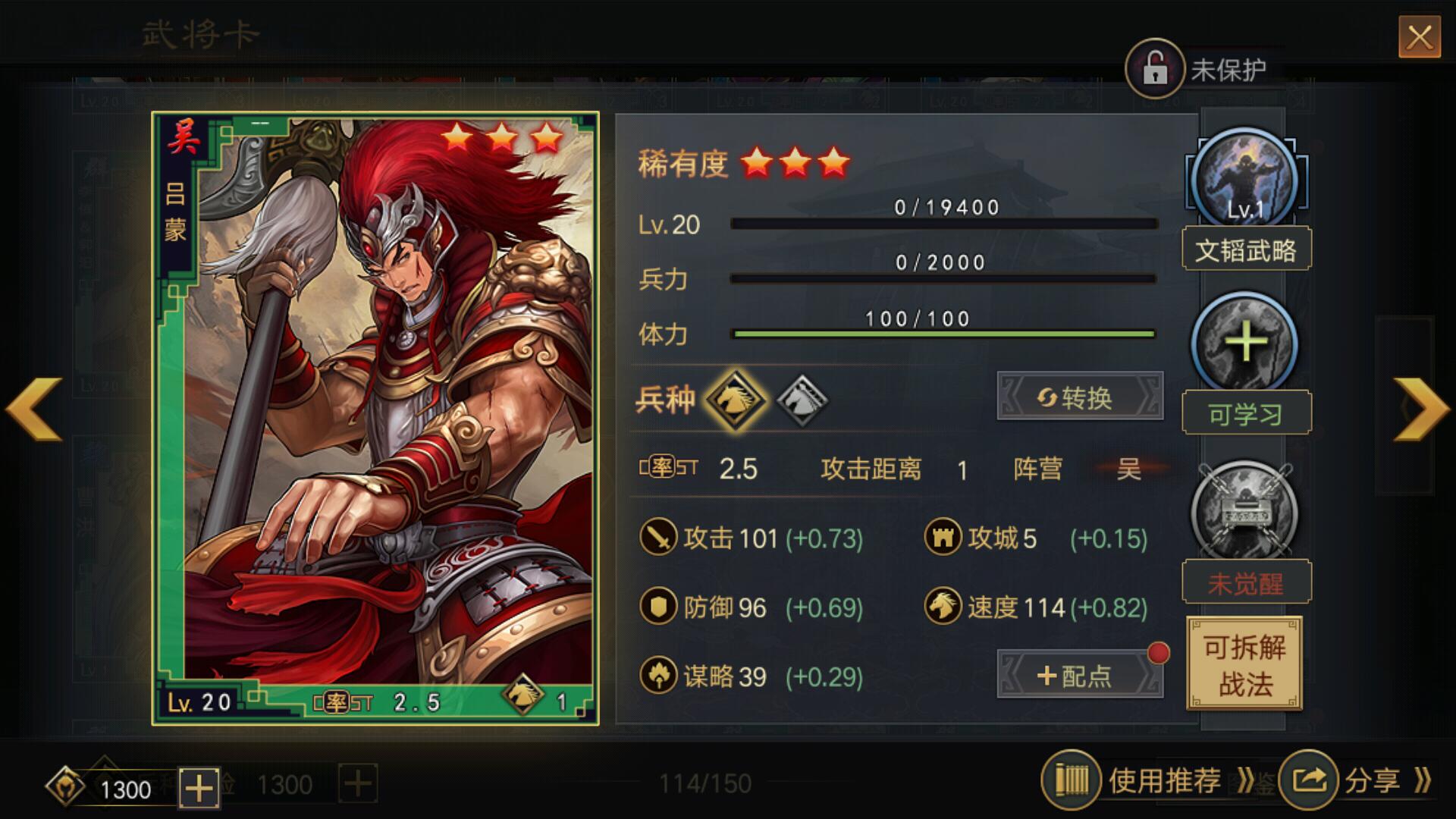Click the +配点 allocate points button

pyautogui.click(x=1080, y=674)
